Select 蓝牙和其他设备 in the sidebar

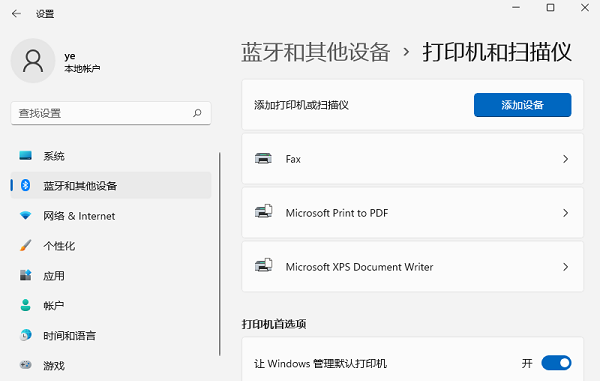111,186
